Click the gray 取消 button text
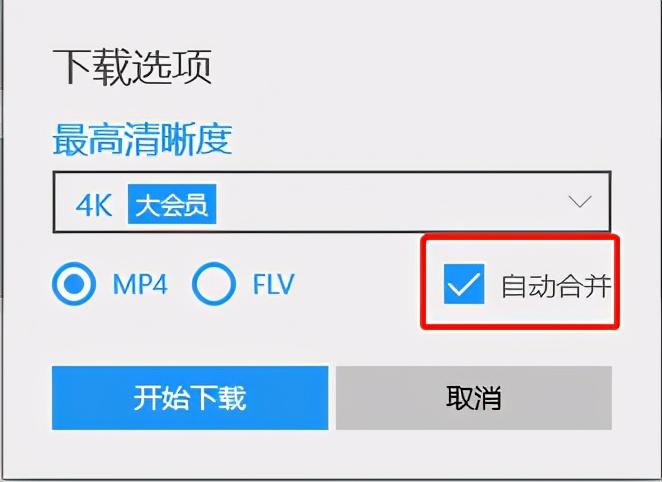Viewport: 662px width, 482px height. (474, 398)
